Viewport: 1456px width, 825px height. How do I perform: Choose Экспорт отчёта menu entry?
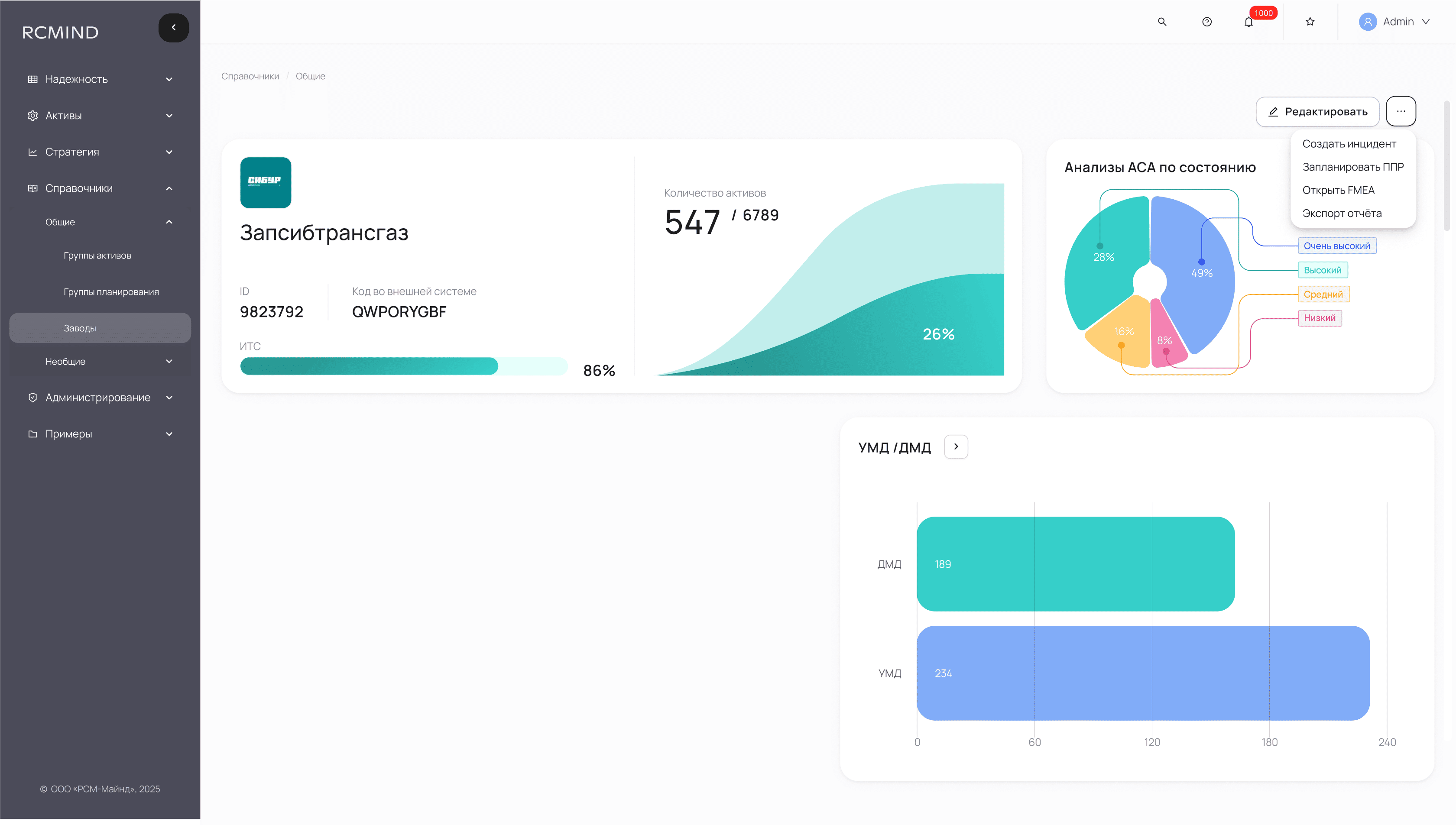click(1342, 214)
